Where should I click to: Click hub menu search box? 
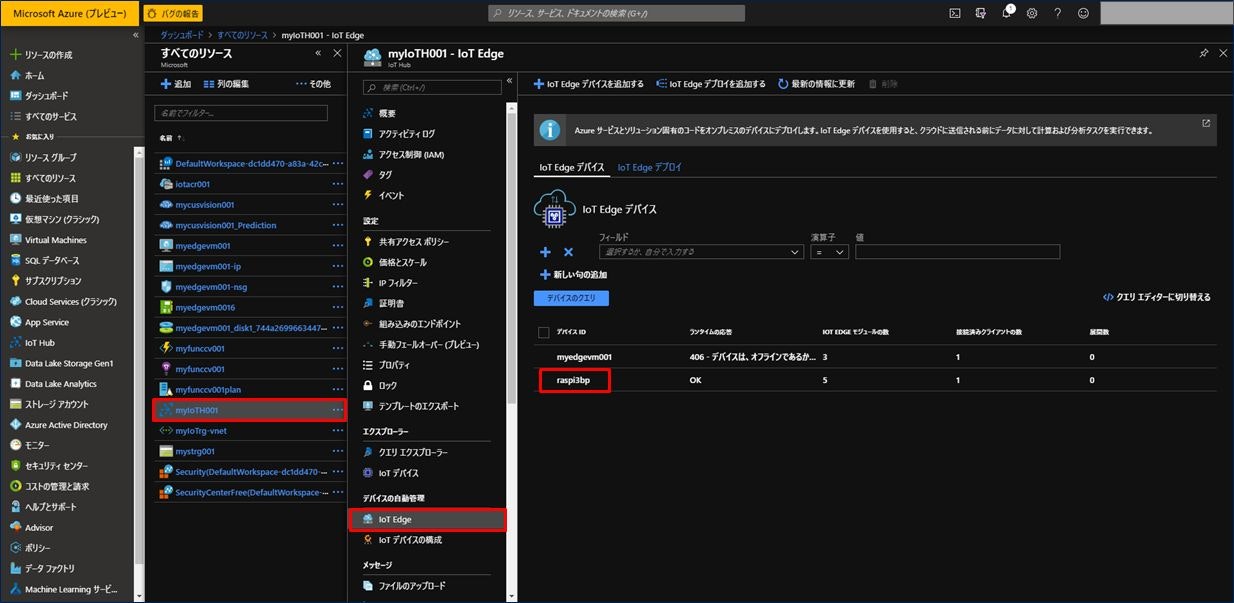(x=431, y=87)
